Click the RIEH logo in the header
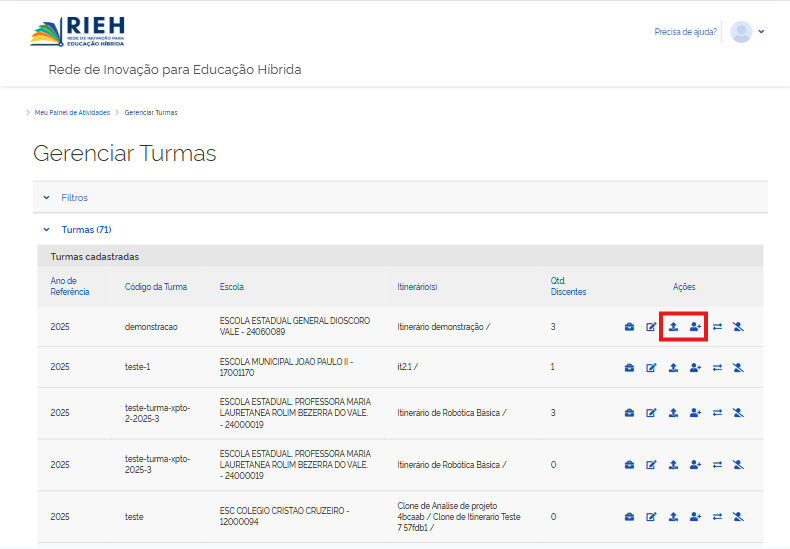This screenshot has width=790, height=549. pyautogui.click(x=78, y=31)
